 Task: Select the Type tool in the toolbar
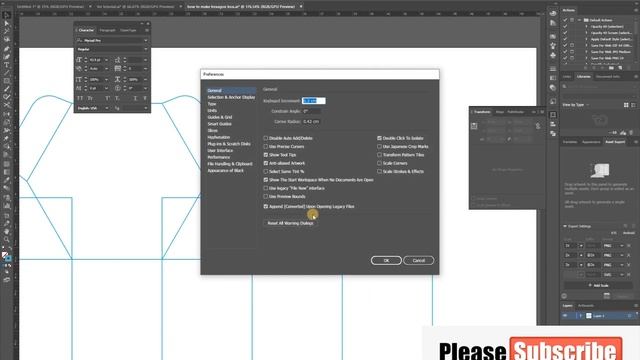7,65
